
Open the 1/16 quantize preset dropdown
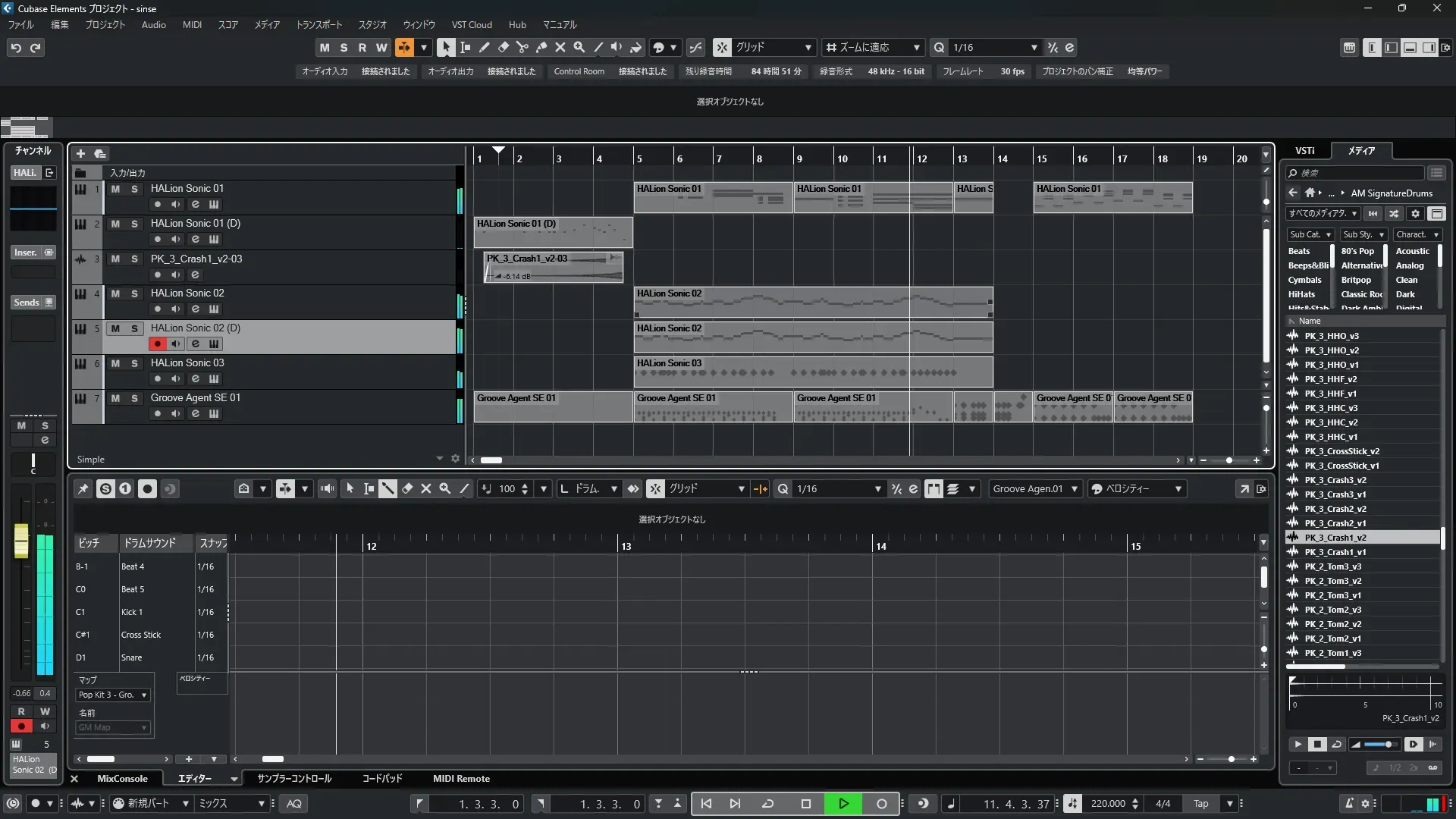coord(1034,48)
